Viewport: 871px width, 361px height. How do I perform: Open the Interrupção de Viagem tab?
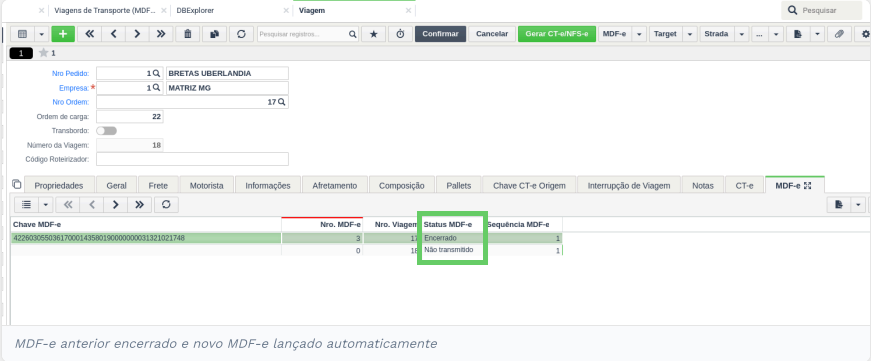click(629, 185)
